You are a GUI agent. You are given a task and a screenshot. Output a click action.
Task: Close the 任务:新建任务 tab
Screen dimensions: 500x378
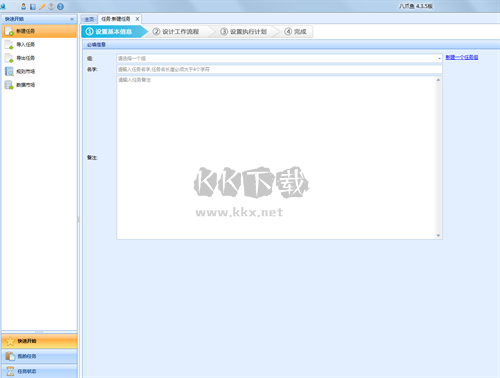[x=137, y=19]
